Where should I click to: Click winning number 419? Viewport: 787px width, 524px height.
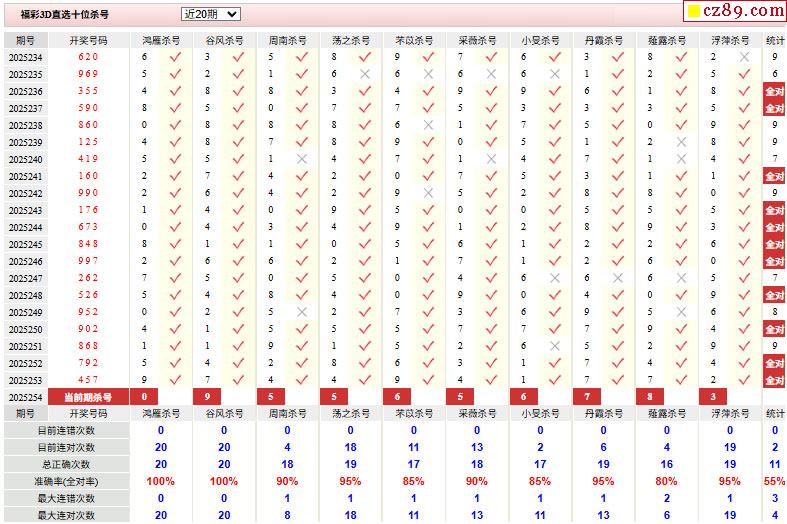tap(88, 159)
